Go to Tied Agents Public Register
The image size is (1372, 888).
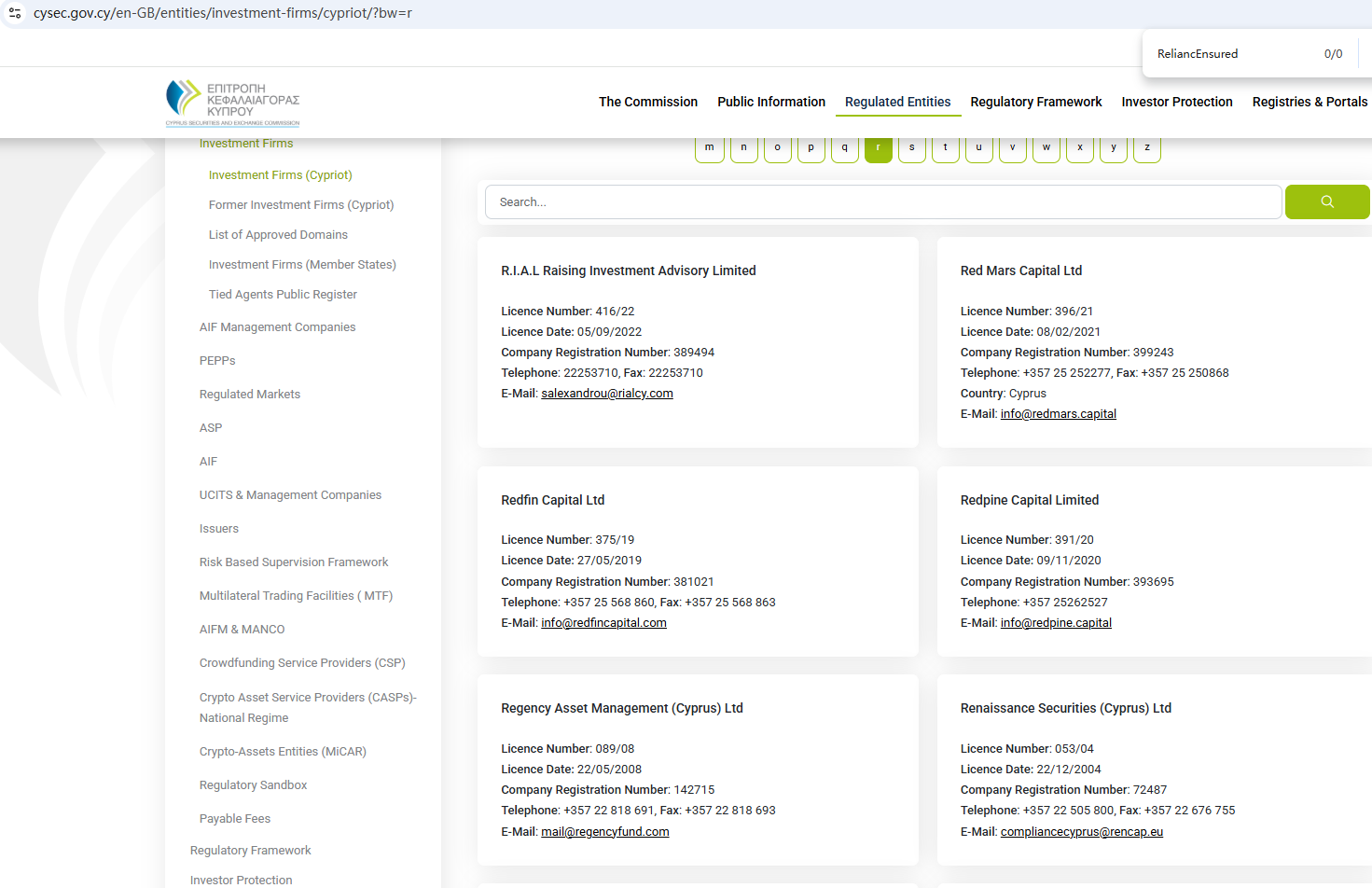[x=283, y=295]
